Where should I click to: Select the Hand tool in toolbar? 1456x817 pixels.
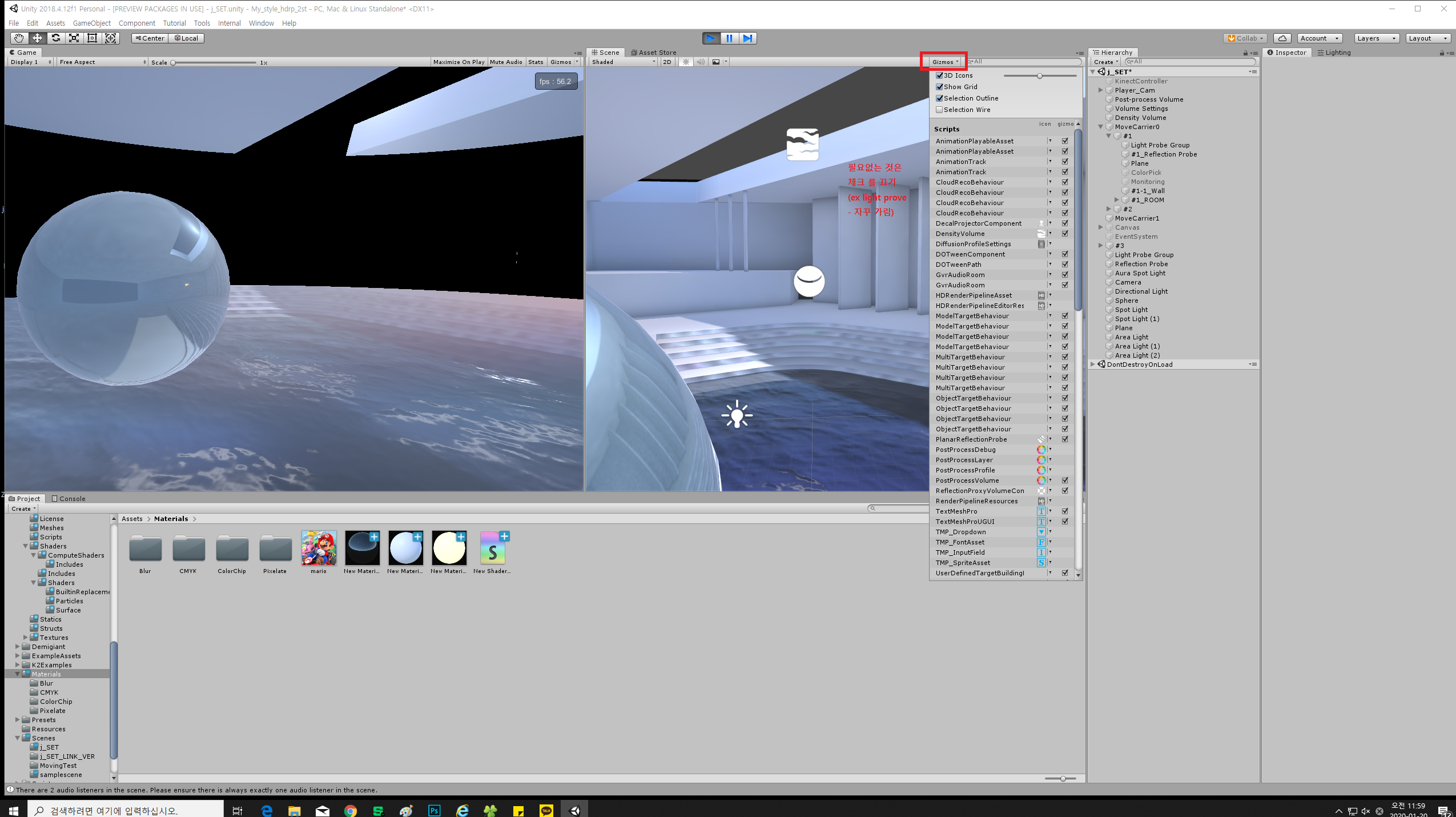click(19, 38)
